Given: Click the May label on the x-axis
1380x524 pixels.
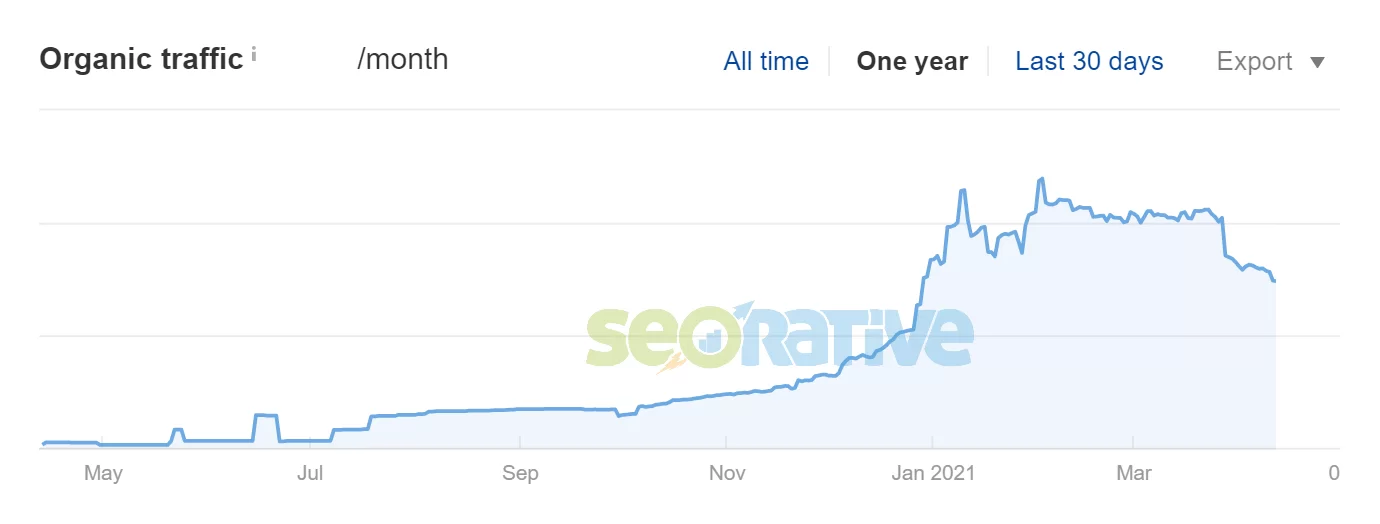Looking at the screenshot, I should [103, 473].
